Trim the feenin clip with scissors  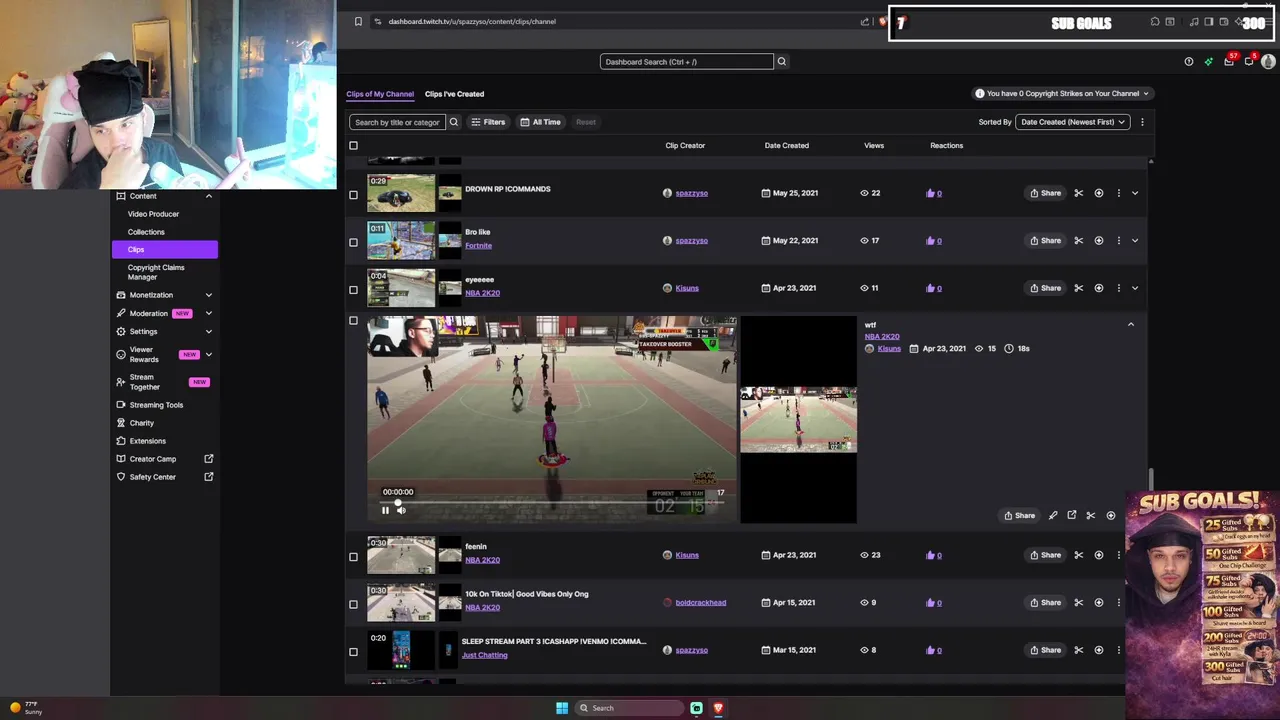click(1078, 555)
